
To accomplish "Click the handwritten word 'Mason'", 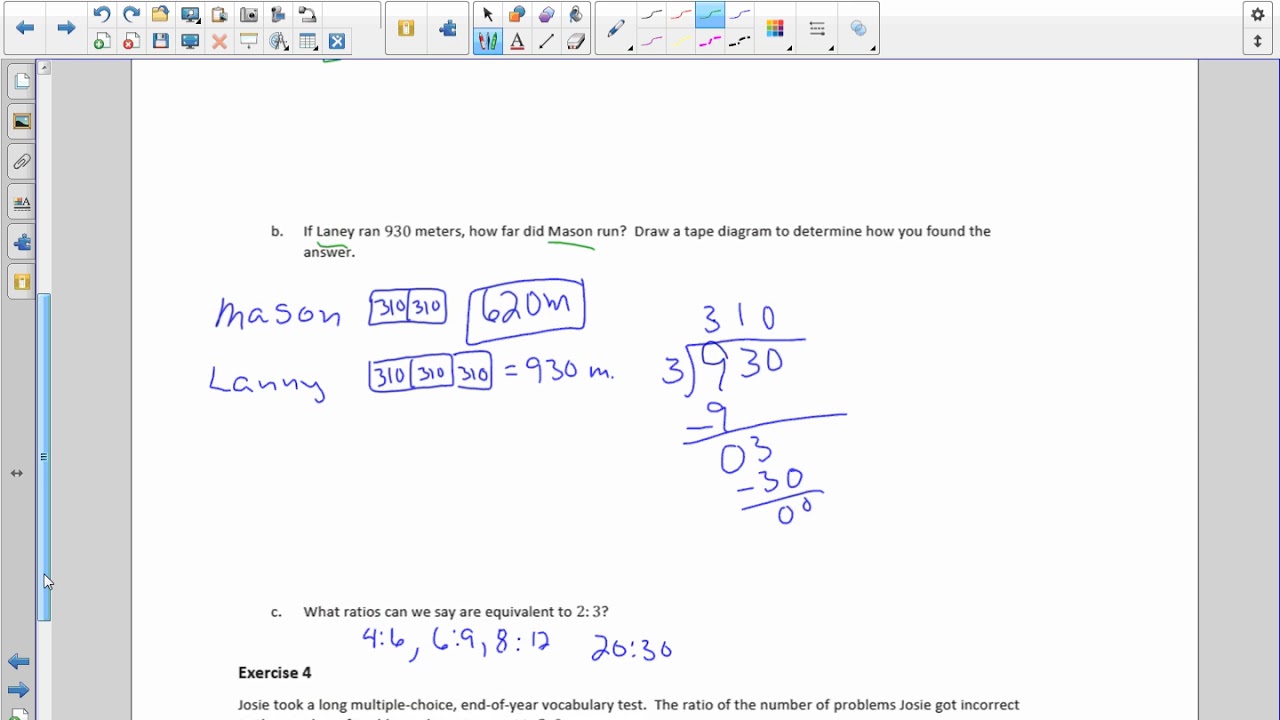I will tap(278, 313).
